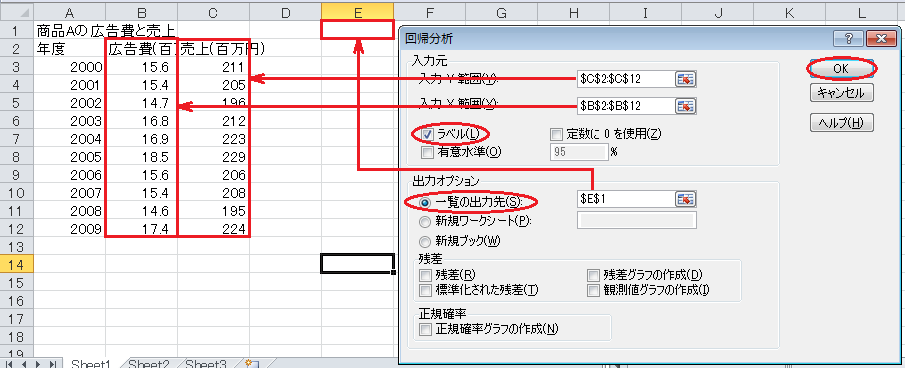The height and width of the screenshot is (368, 905).
Task: Enable the 定数に0を使用 checkbox
Action: point(556,134)
